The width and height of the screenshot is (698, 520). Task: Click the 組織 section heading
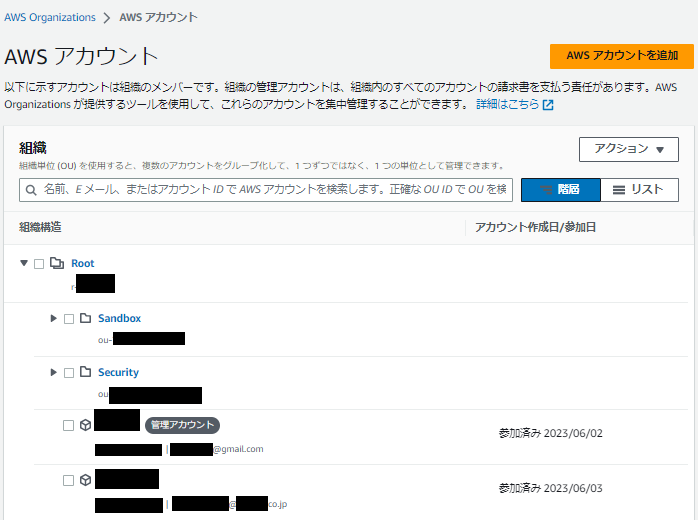[33, 148]
